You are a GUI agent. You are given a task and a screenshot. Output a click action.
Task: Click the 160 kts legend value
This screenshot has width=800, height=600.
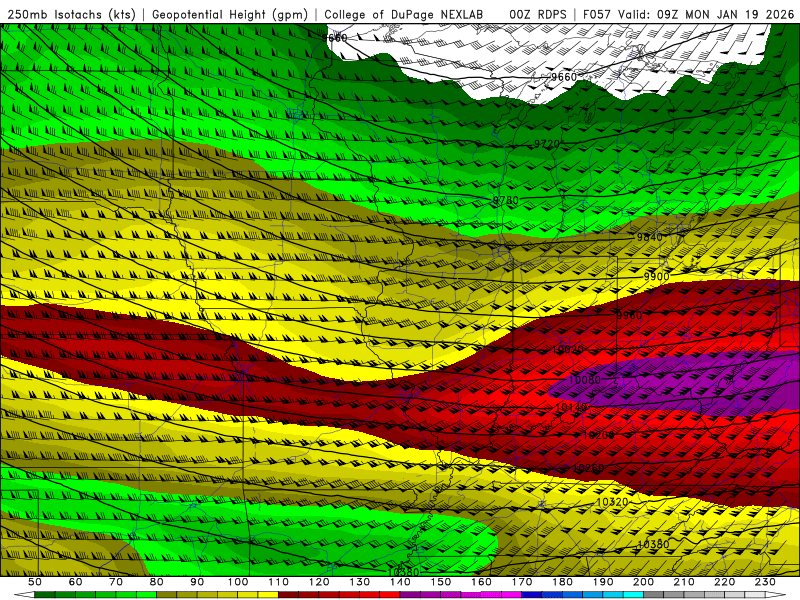coord(482,582)
